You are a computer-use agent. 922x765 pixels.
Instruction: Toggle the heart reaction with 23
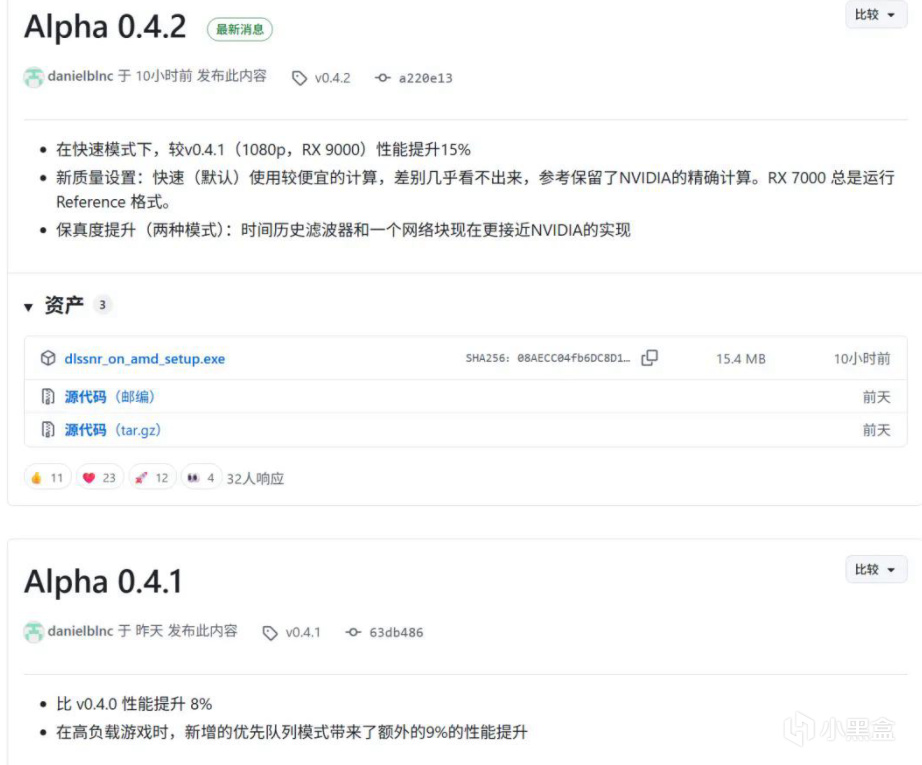pyautogui.click(x=100, y=477)
